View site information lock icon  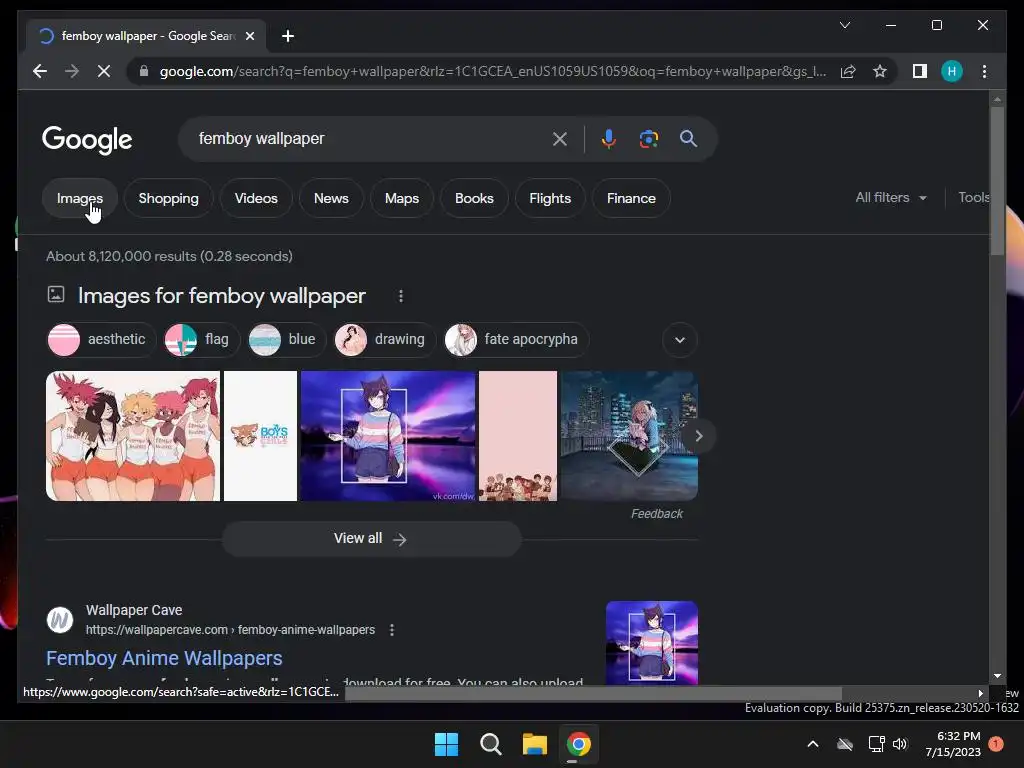[x=144, y=71]
